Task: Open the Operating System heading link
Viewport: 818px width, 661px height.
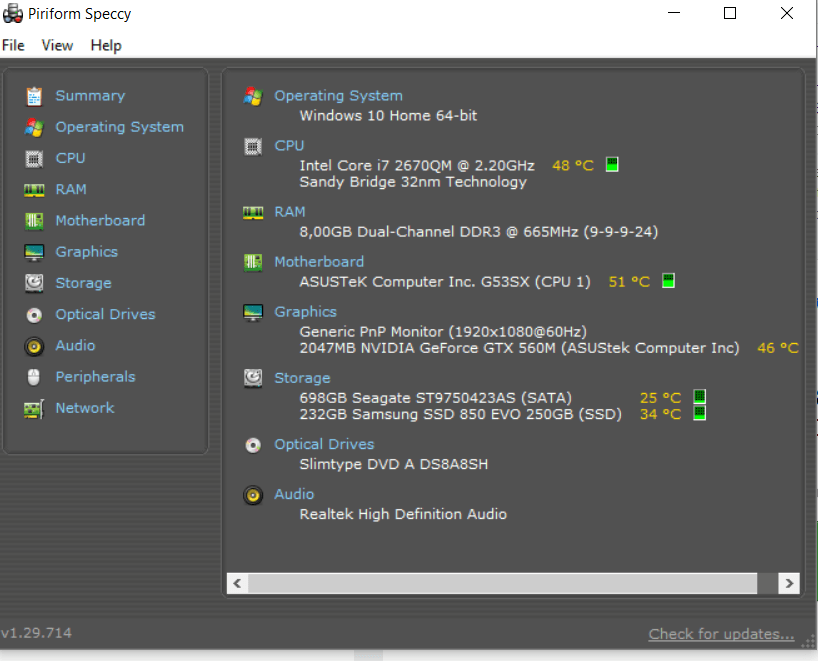Action: coord(338,96)
